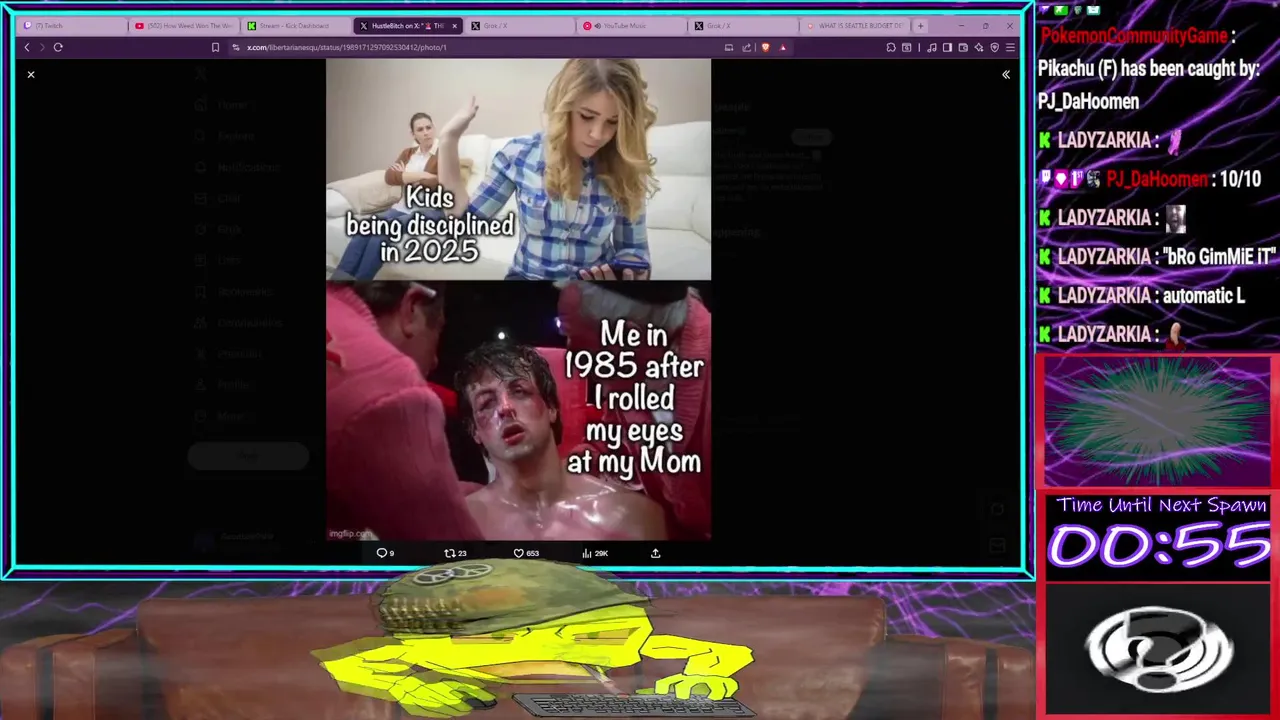This screenshot has width=1280, height=720.
Task: Reload the current X page
Action: point(58,47)
